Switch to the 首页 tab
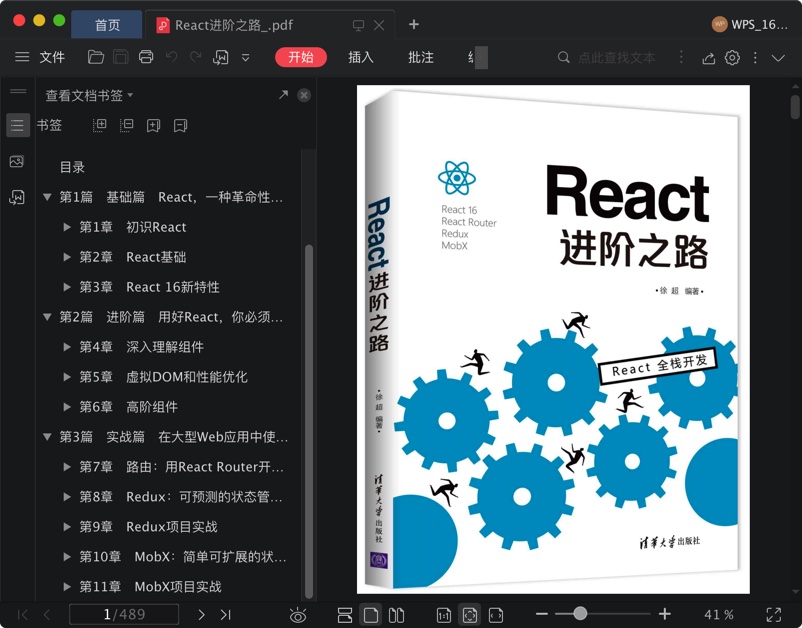Screen dimensions: 802x628 coord(107,25)
